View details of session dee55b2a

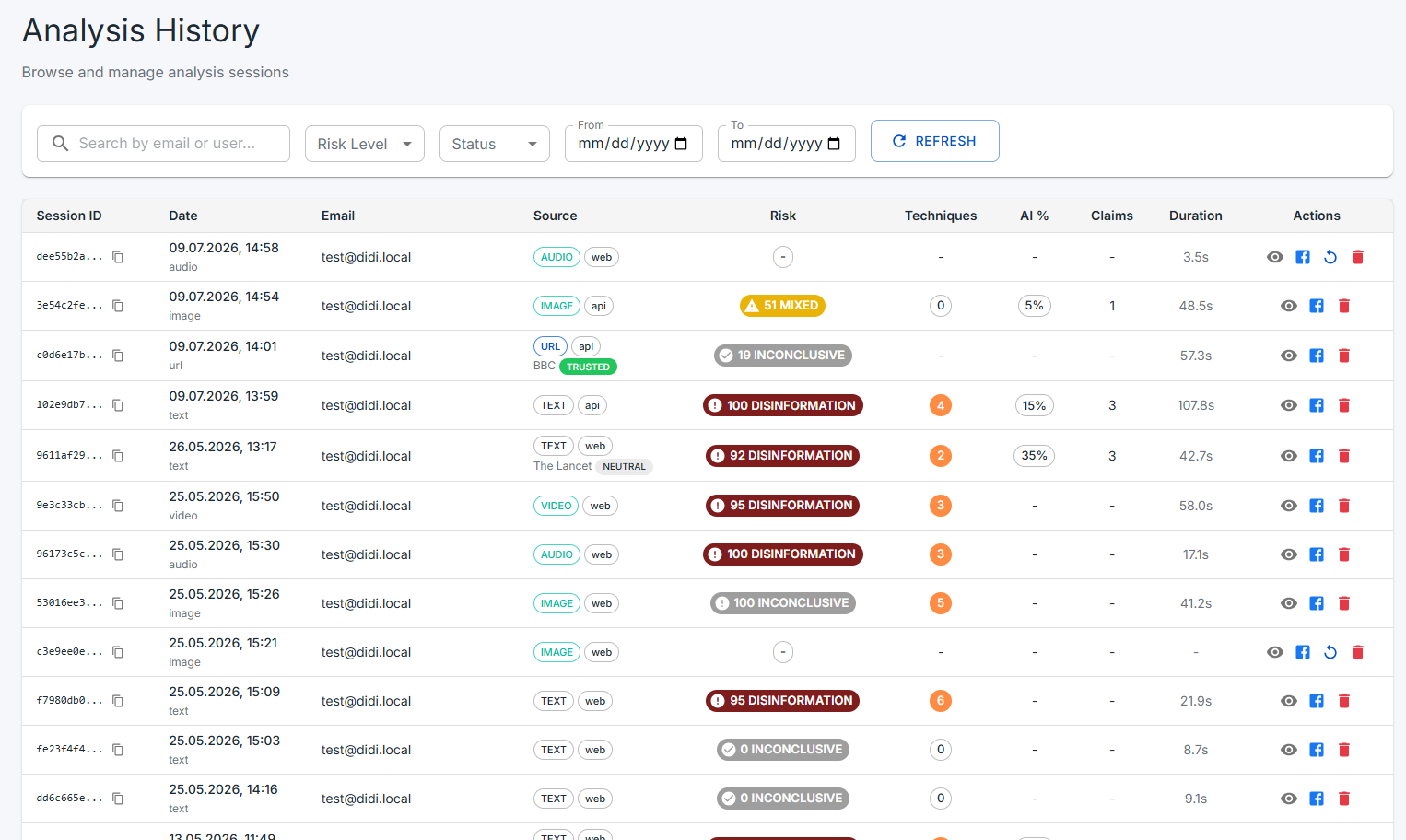pyautogui.click(x=1275, y=257)
